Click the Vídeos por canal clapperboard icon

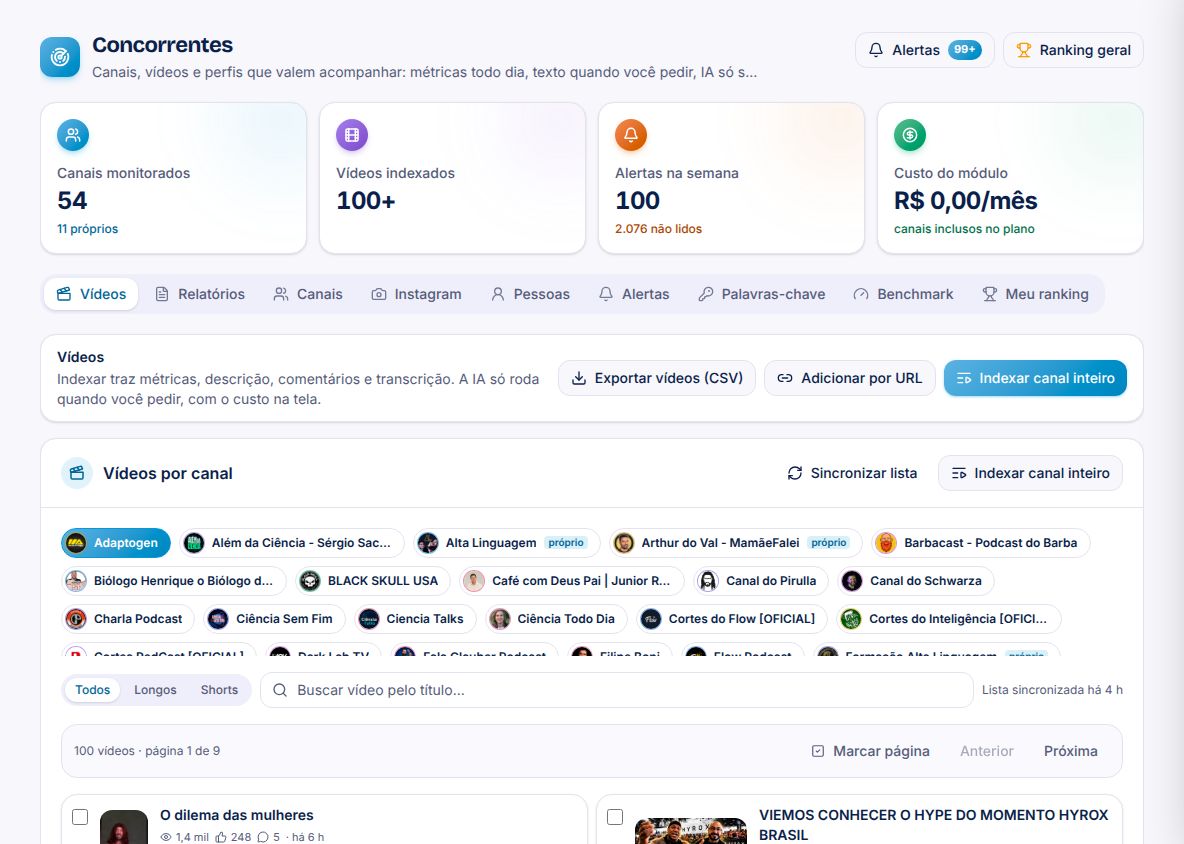[76, 473]
